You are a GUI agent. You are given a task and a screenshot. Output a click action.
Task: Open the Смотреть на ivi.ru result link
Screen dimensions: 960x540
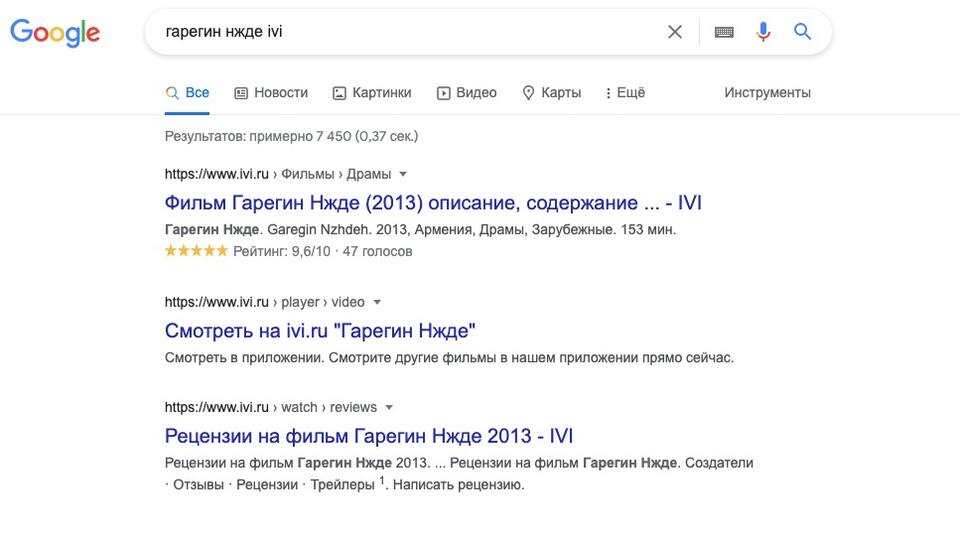(320, 331)
